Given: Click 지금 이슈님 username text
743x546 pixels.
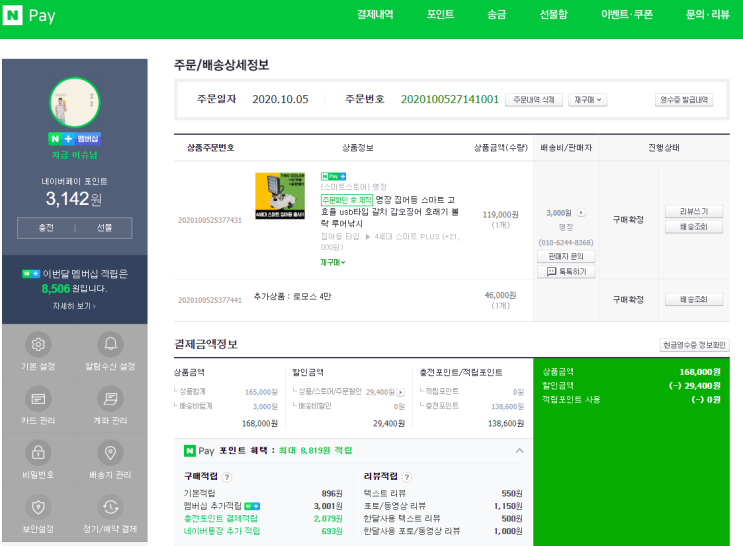Looking at the screenshot, I should coord(74,155).
